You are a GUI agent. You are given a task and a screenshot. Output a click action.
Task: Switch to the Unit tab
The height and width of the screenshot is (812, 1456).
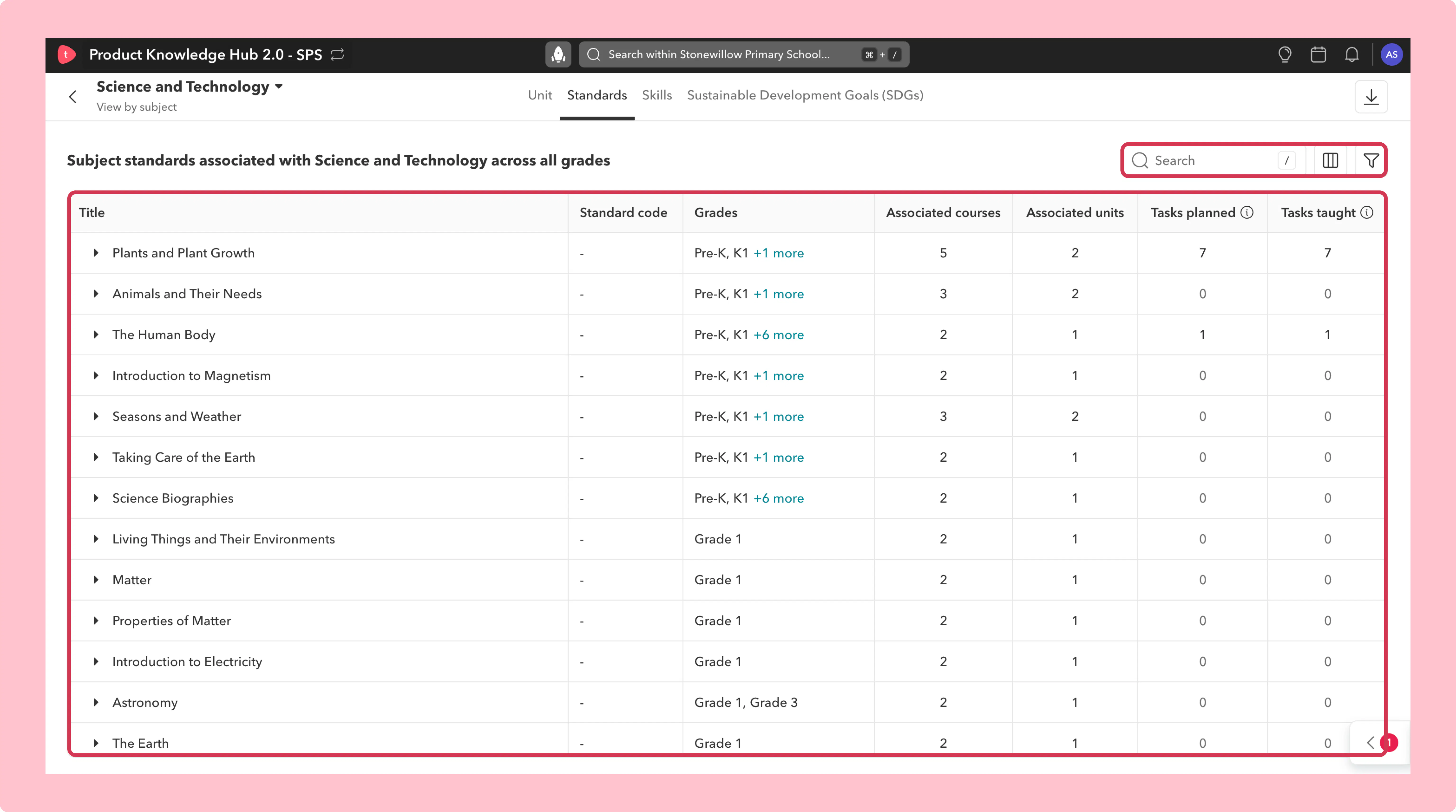[540, 95]
